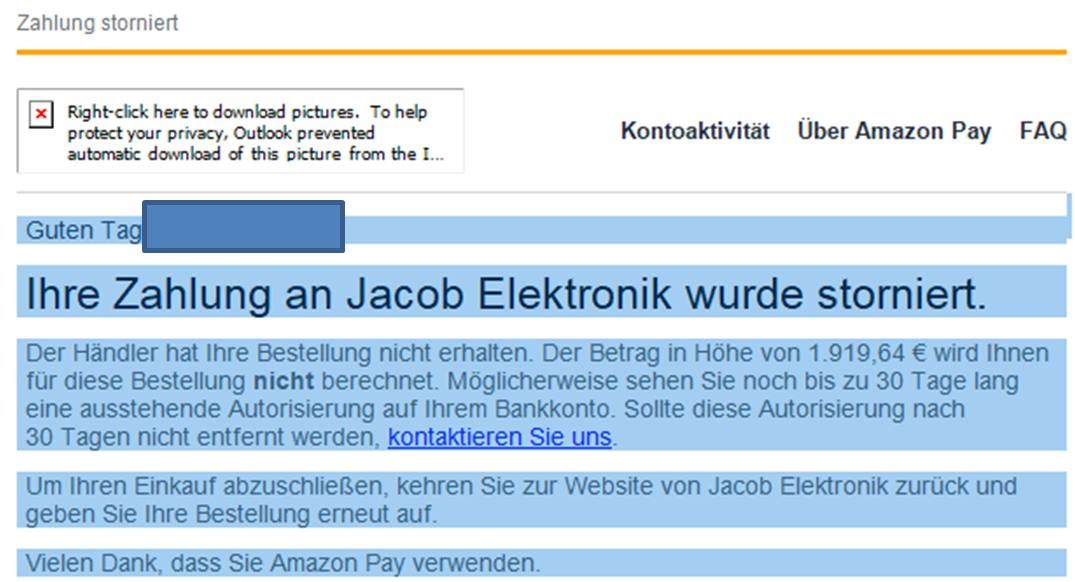The width and height of the screenshot is (1075, 582).
Task: Click the 'Right-click here to download pictures' placeholder
Action: [x=241, y=131]
